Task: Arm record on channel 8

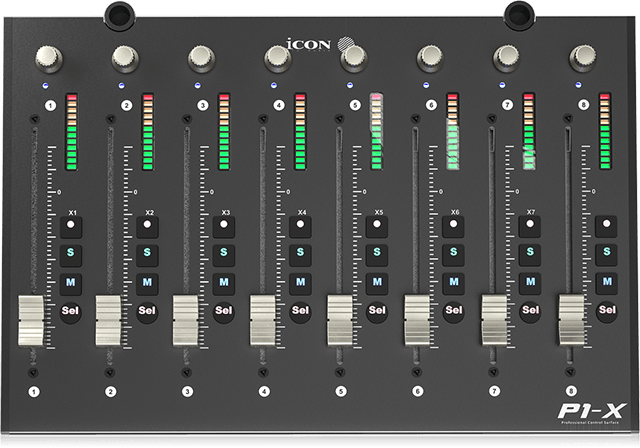Action: point(606,226)
